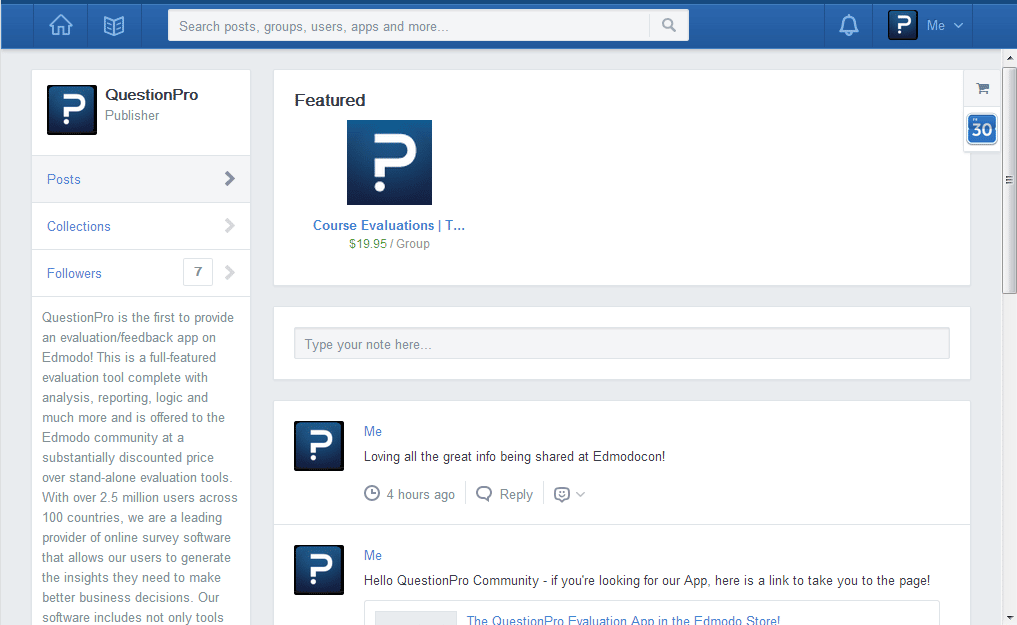Open The QuestionPro Evaluation App link

pyautogui.click(x=623, y=619)
